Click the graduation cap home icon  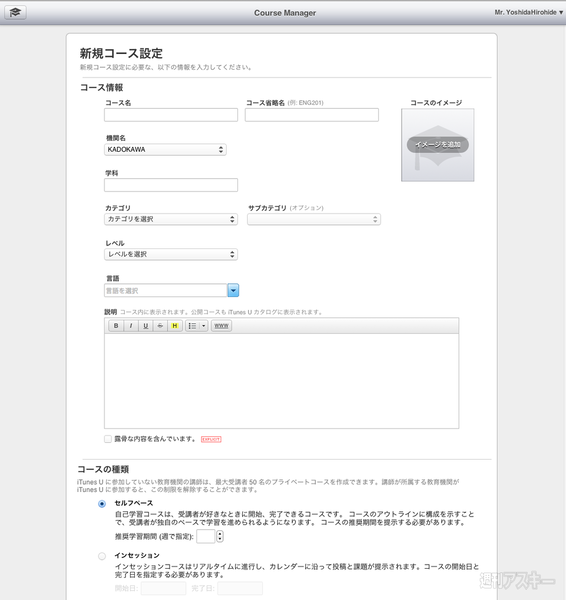coord(15,12)
